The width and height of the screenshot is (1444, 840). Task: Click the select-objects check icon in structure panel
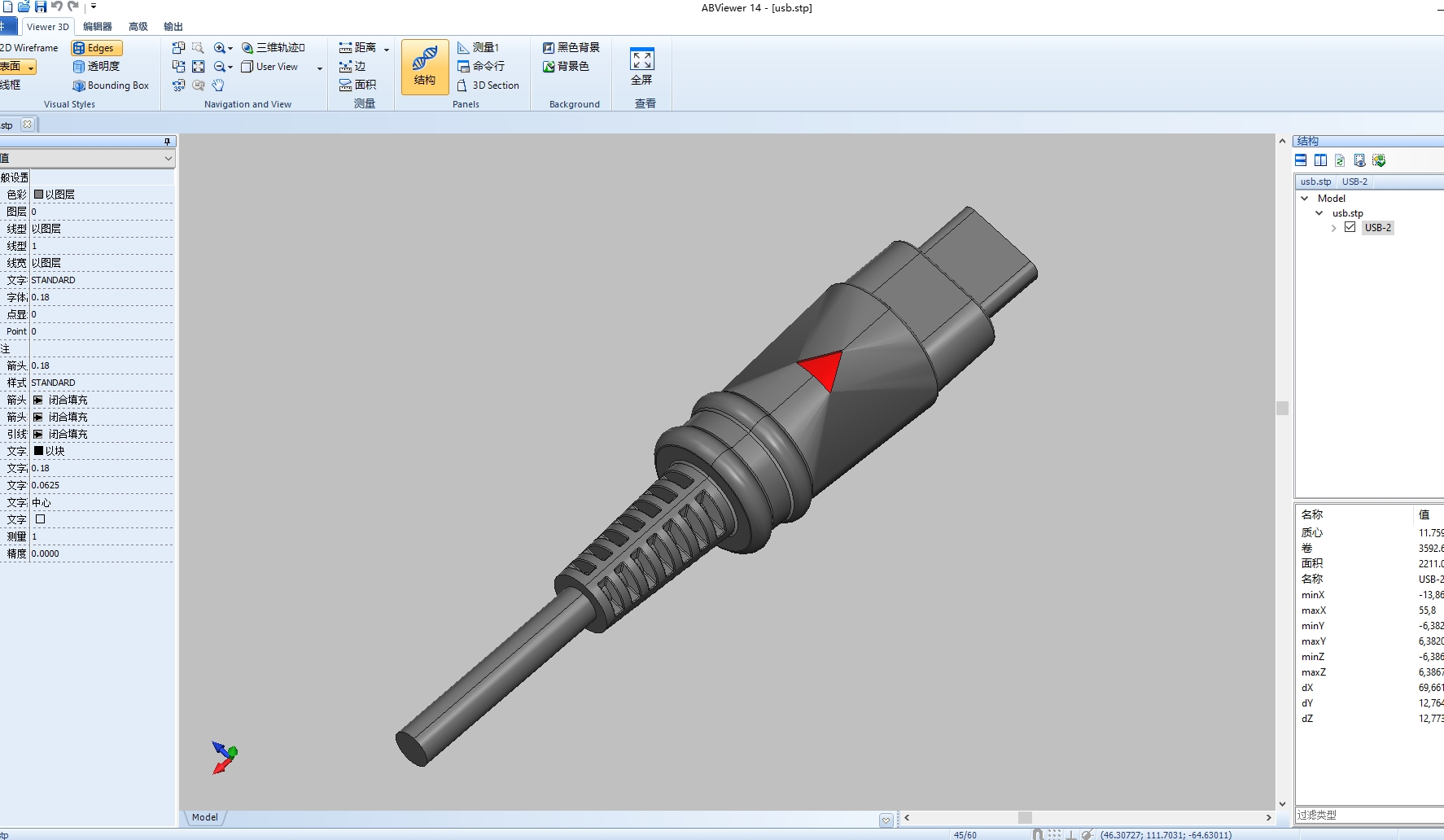tap(1379, 160)
